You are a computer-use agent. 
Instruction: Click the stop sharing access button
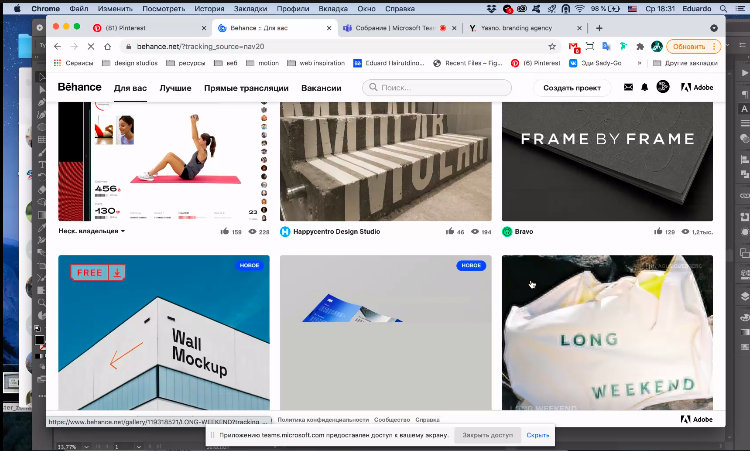coord(486,436)
